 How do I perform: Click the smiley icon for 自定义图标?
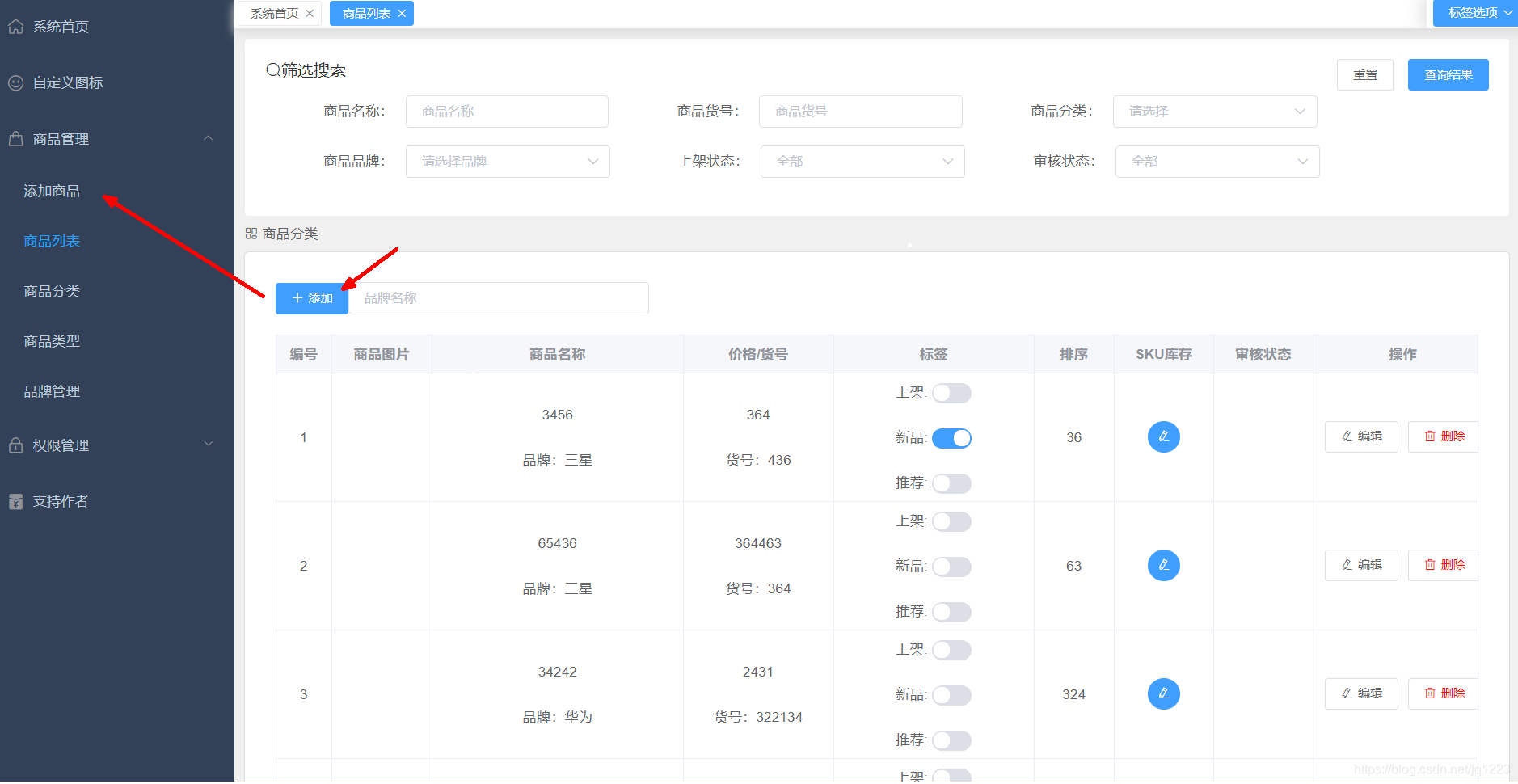(15, 82)
